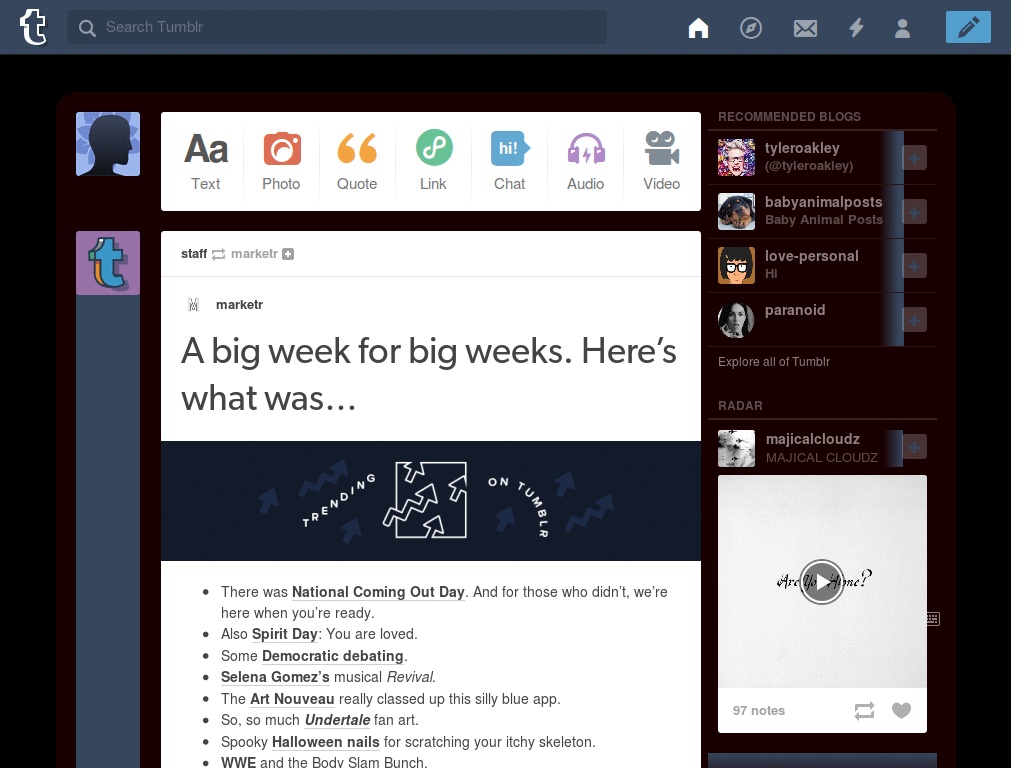Click babyanimalposts avatar thumbnail

point(736,212)
